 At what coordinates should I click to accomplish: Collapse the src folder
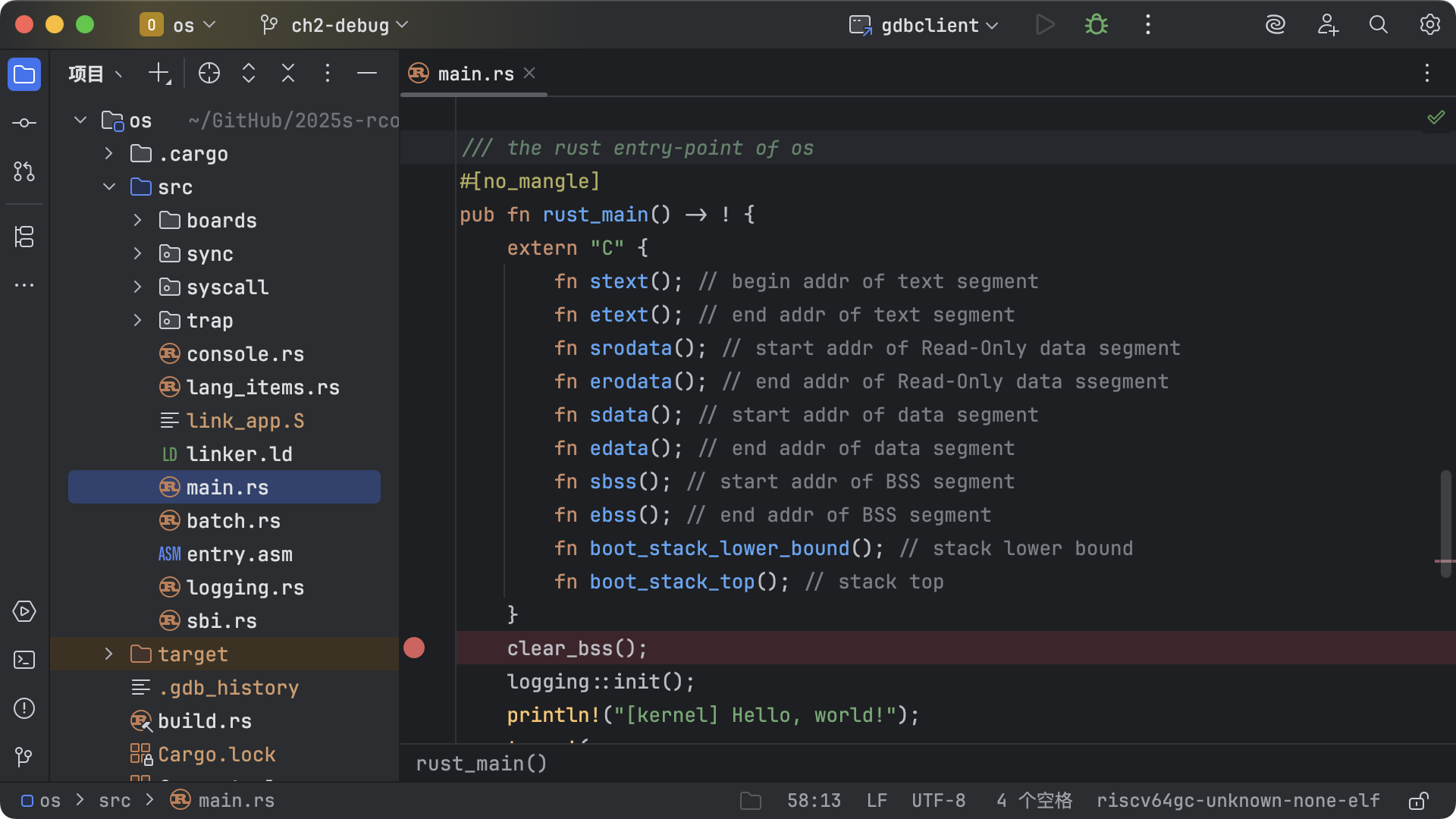coord(109,187)
